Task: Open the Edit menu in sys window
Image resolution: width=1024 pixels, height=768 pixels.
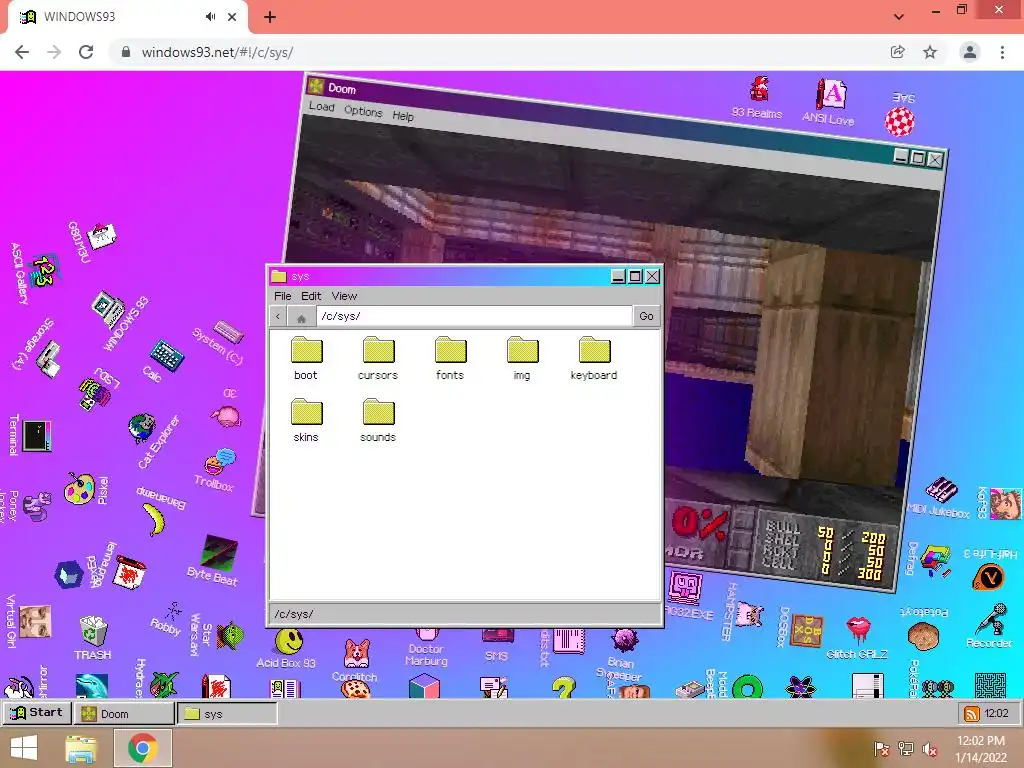Action: (x=311, y=296)
